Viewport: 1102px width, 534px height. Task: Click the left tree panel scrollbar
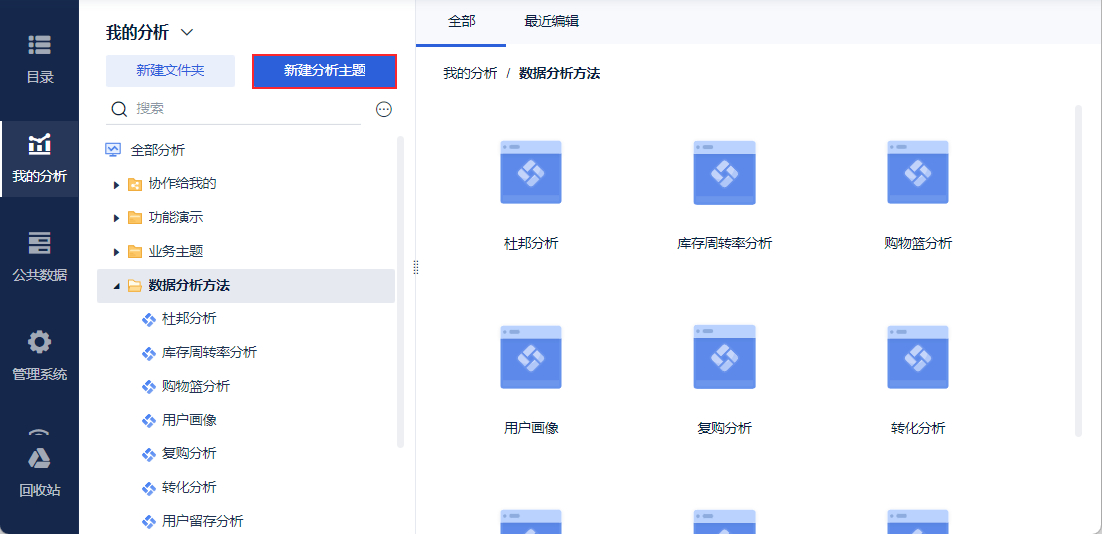coord(401,292)
